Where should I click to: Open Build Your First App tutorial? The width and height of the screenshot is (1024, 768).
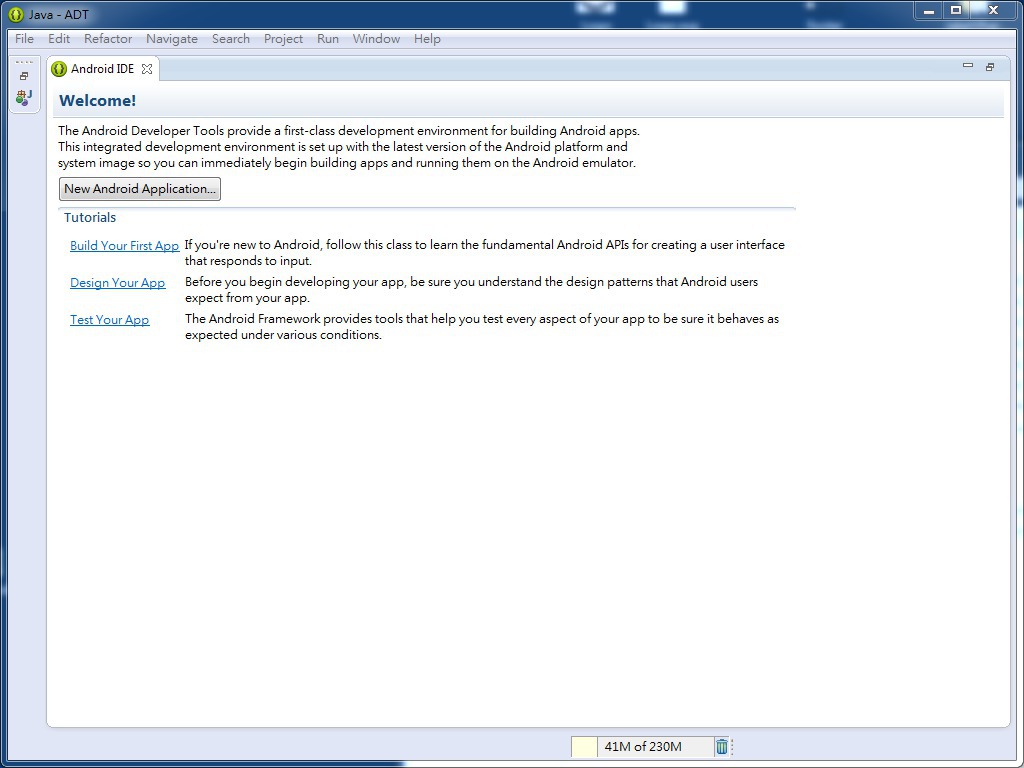tap(124, 246)
